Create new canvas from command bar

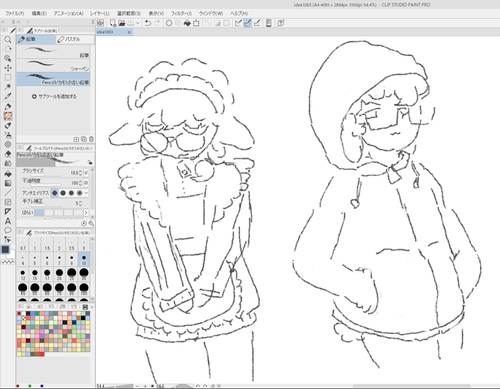pyautogui.click(x=113, y=23)
